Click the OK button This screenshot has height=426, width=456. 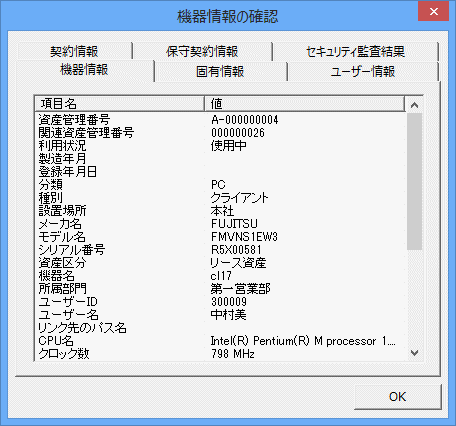coord(398,397)
